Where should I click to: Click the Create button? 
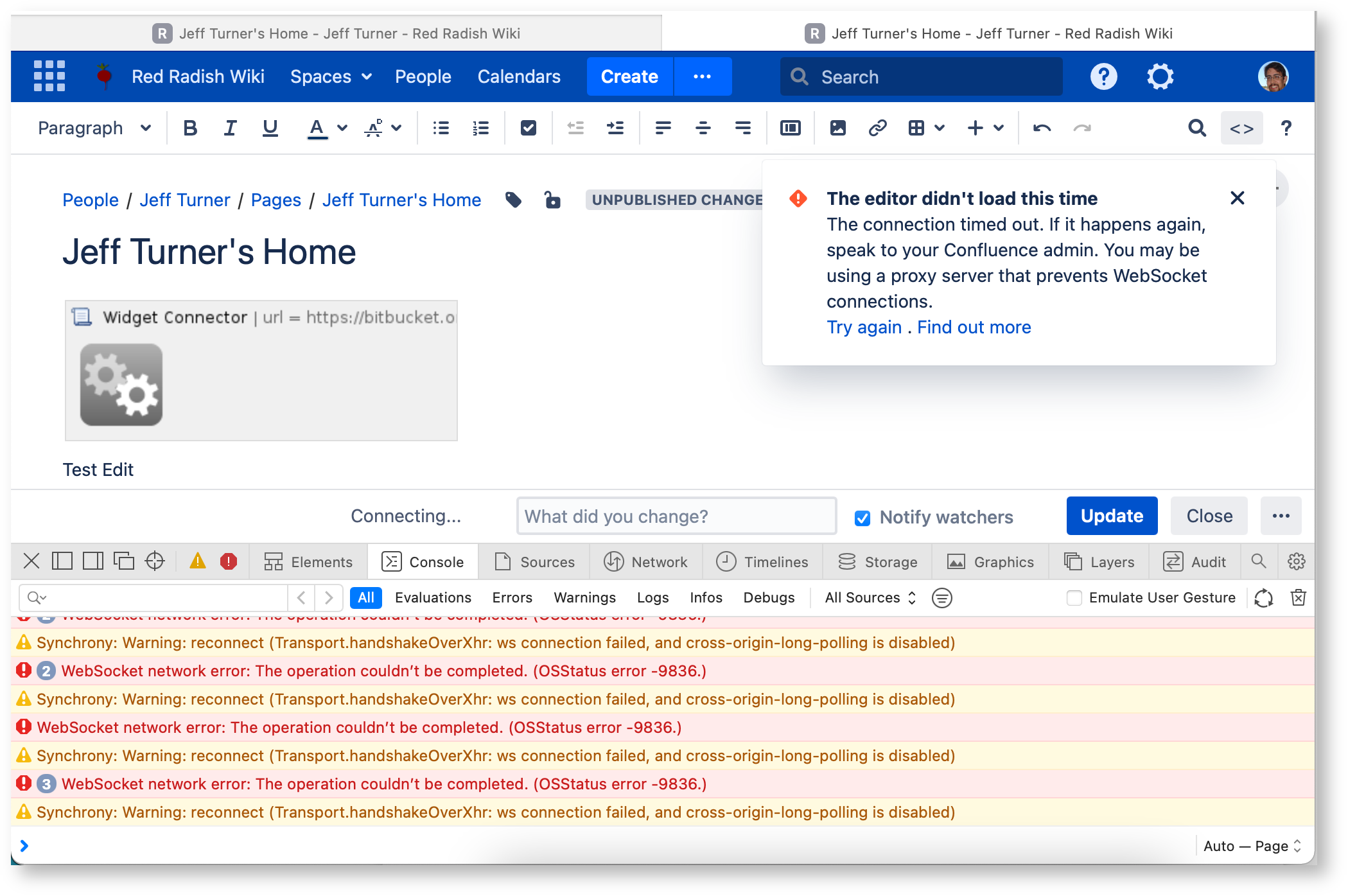[629, 76]
